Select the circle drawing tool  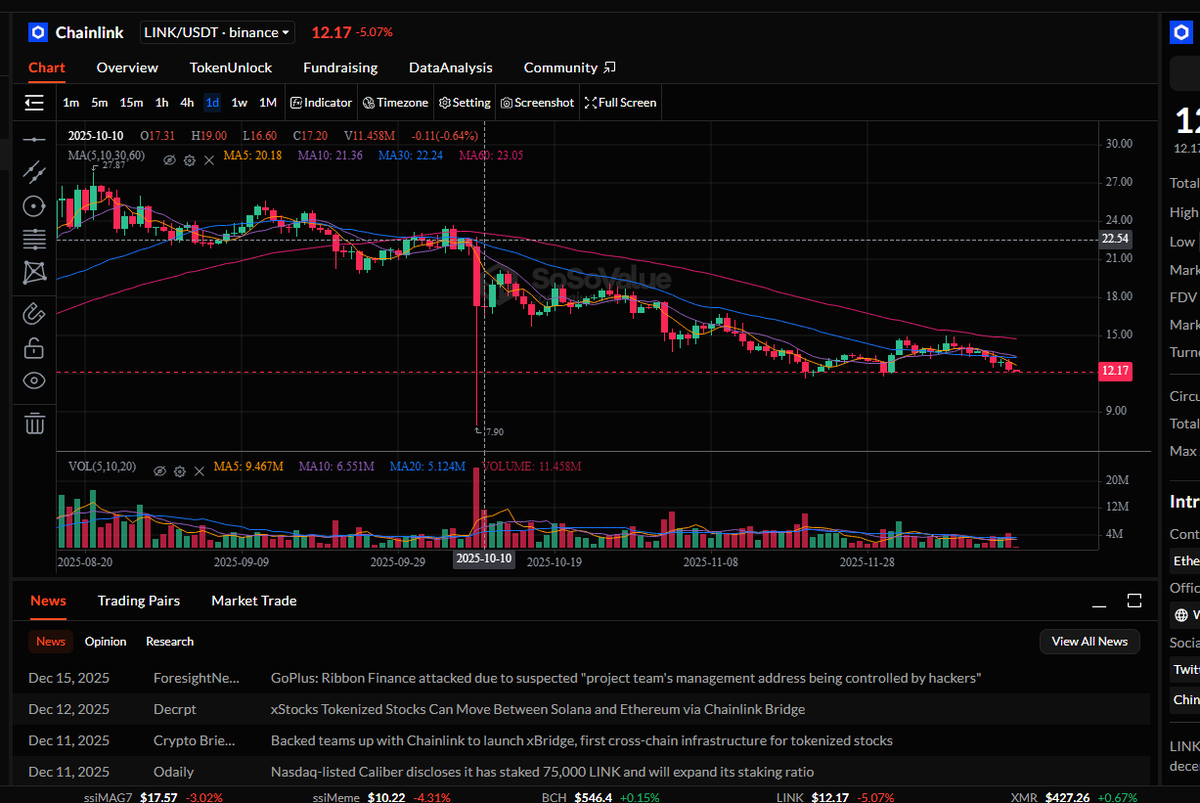pyautogui.click(x=34, y=205)
